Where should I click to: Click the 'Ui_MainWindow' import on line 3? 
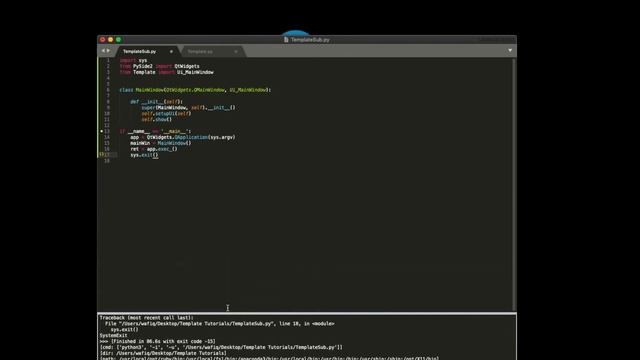[195, 72]
